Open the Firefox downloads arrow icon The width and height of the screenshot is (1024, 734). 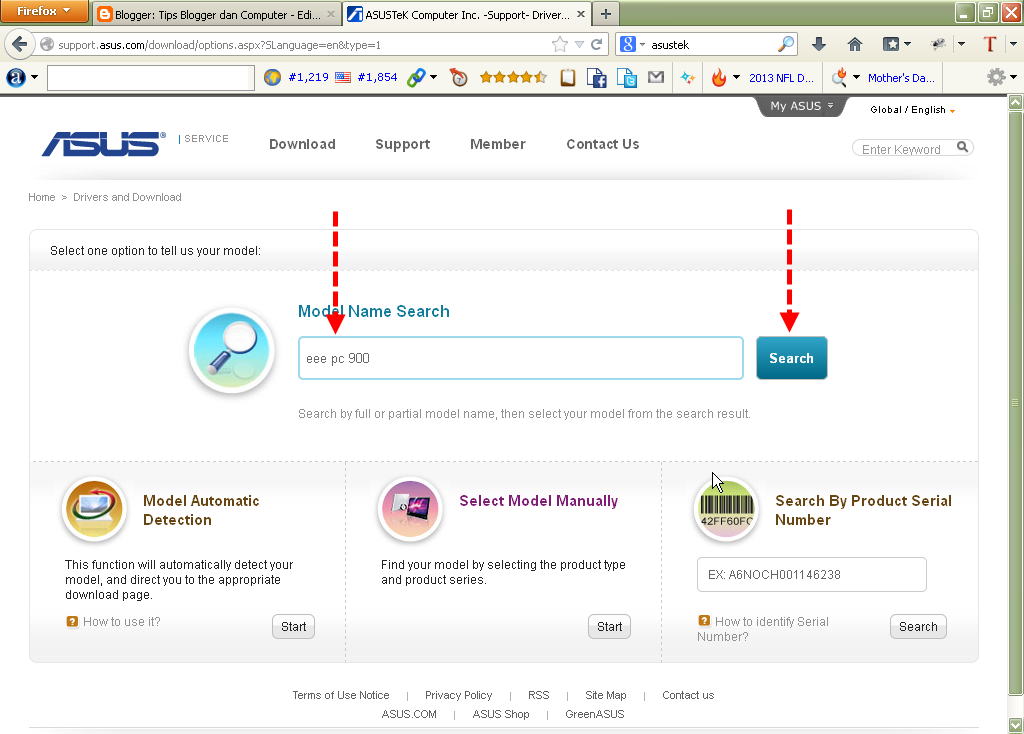tap(819, 44)
